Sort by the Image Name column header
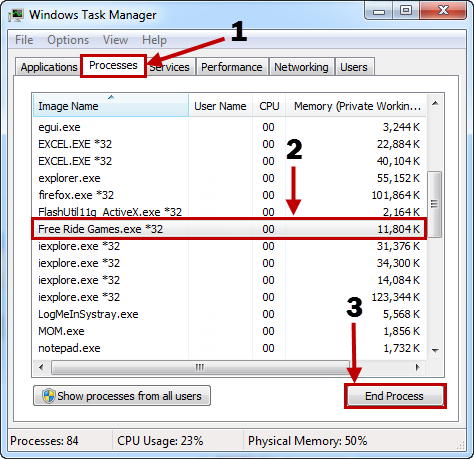The height and width of the screenshot is (459, 474). [x=111, y=106]
